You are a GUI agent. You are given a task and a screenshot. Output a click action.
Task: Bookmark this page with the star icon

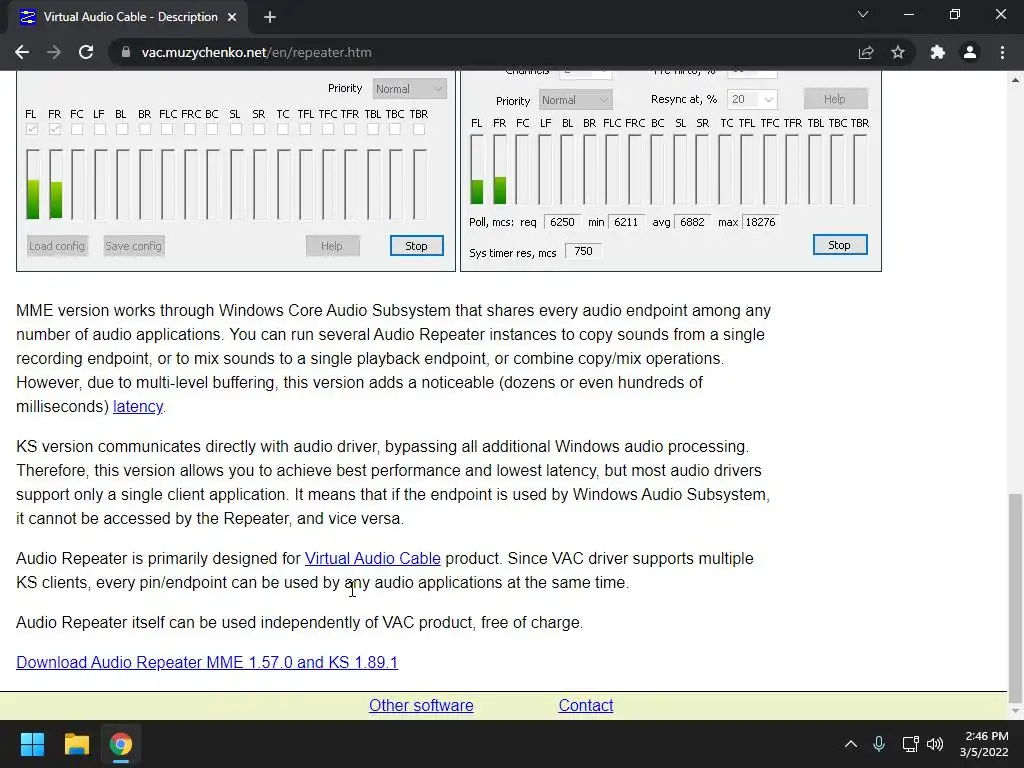tap(898, 52)
